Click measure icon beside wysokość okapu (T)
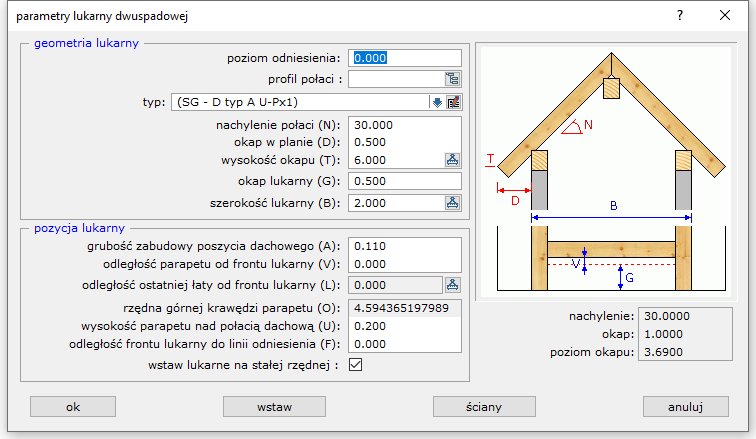This screenshot has width=756, height=439. pos(452,160)
